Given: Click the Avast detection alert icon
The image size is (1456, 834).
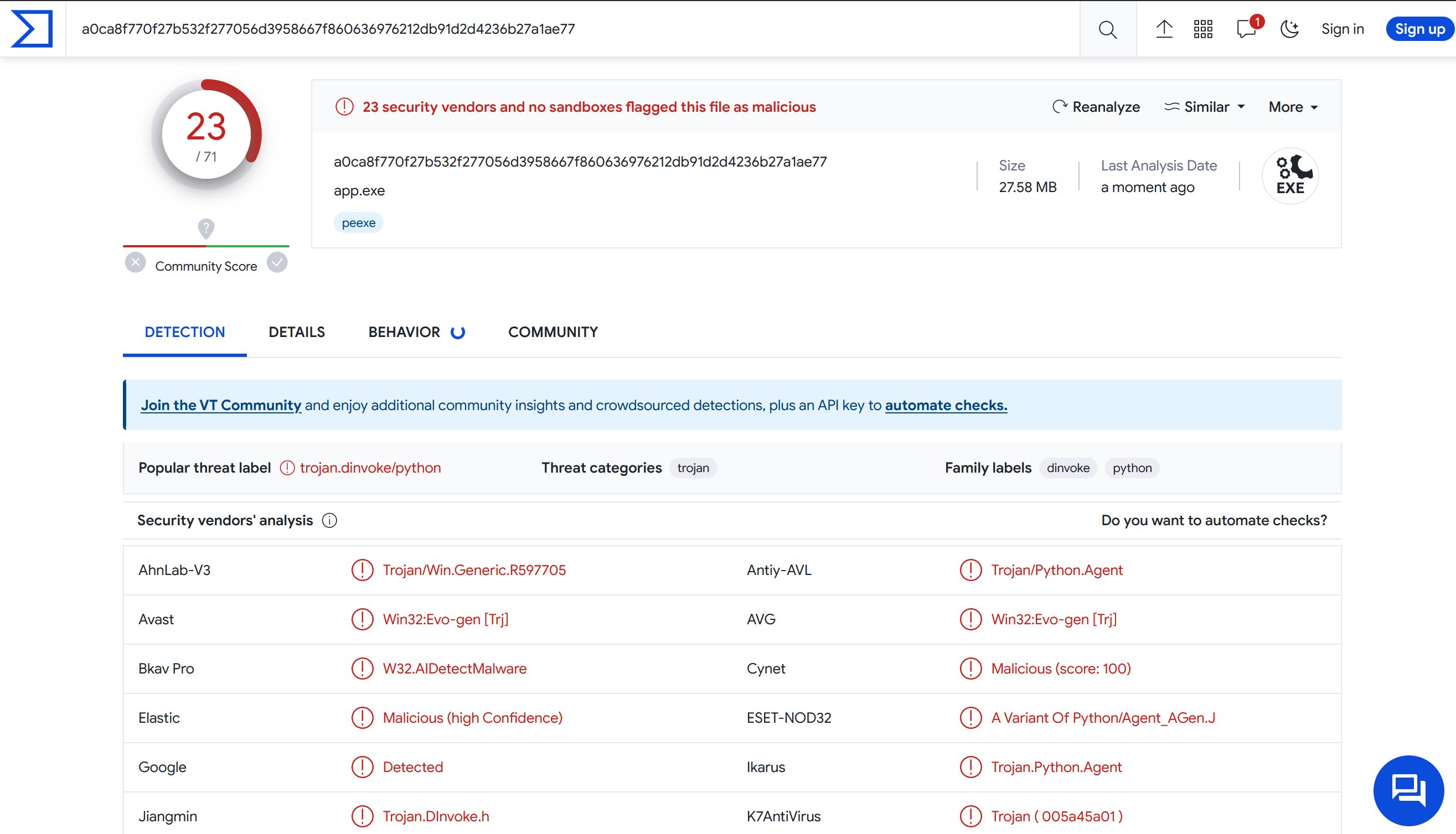Looking at the screenshot, I should (x=362, y=619).
